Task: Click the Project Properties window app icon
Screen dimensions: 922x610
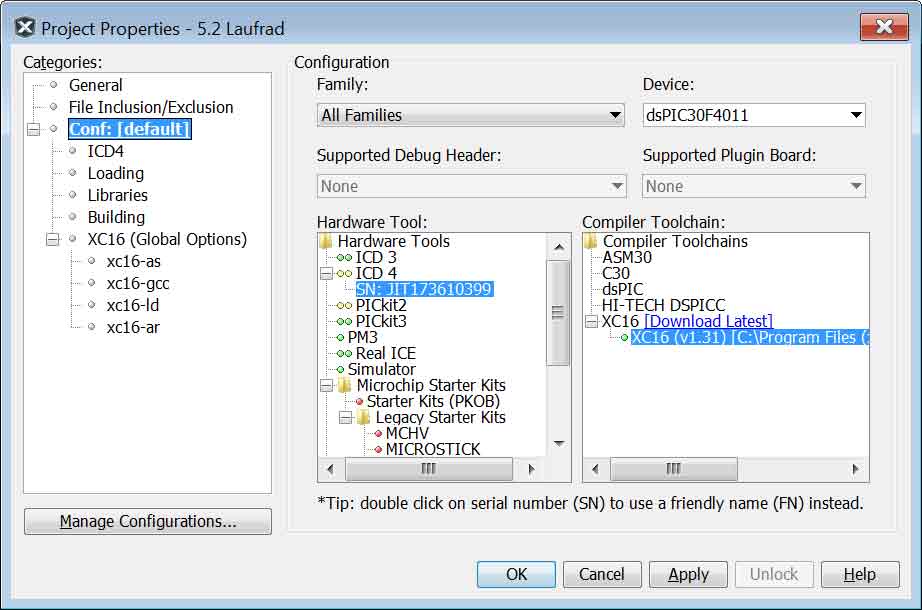Action: [x=25, y=28]
